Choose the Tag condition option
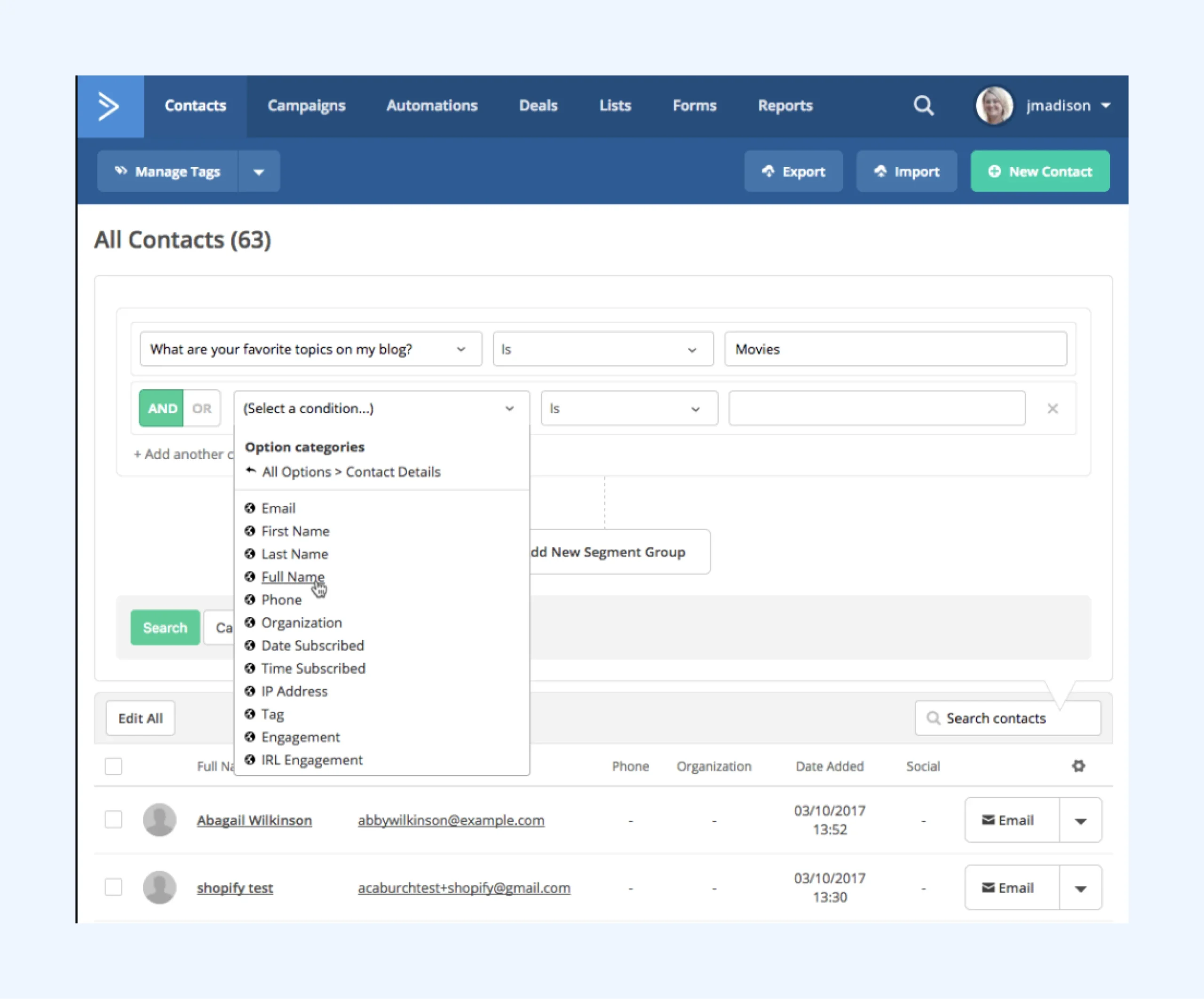Image resolution: width=1204 pixels, height=999 pixels. pos(272,715)
